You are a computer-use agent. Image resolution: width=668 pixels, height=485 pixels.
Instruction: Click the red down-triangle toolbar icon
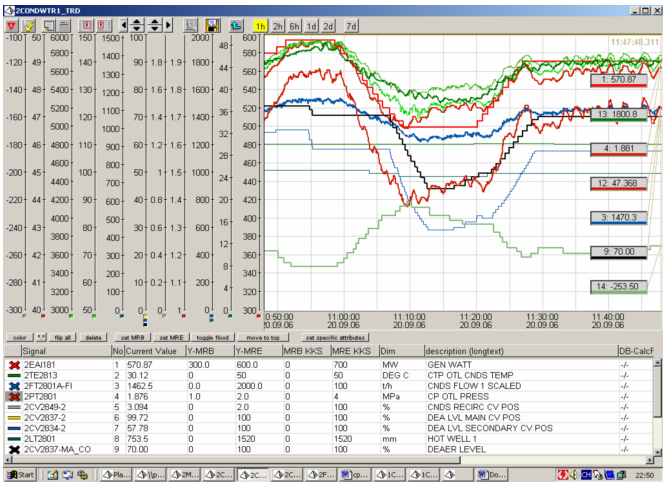pos(11,24)
